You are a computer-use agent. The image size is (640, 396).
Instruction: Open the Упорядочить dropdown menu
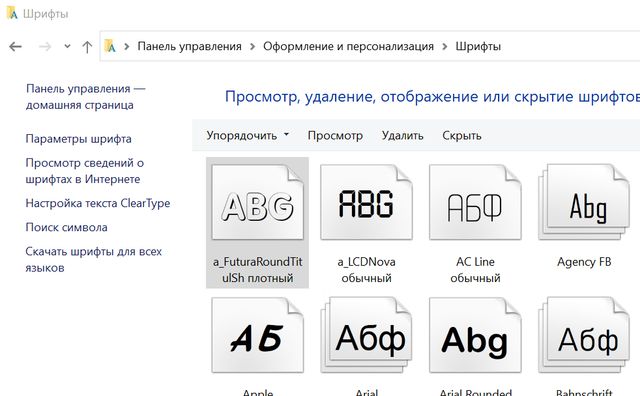coord(247,135)
